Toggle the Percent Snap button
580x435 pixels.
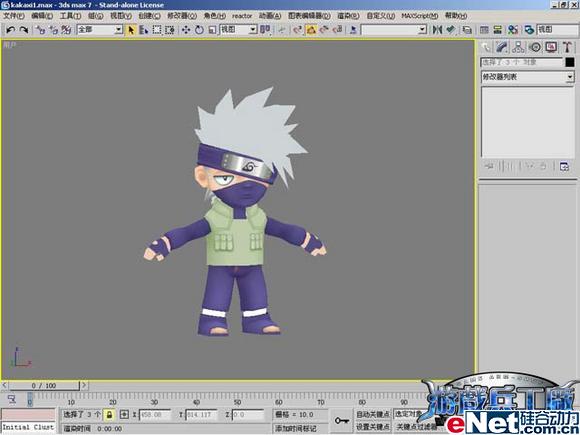[324, 30]
